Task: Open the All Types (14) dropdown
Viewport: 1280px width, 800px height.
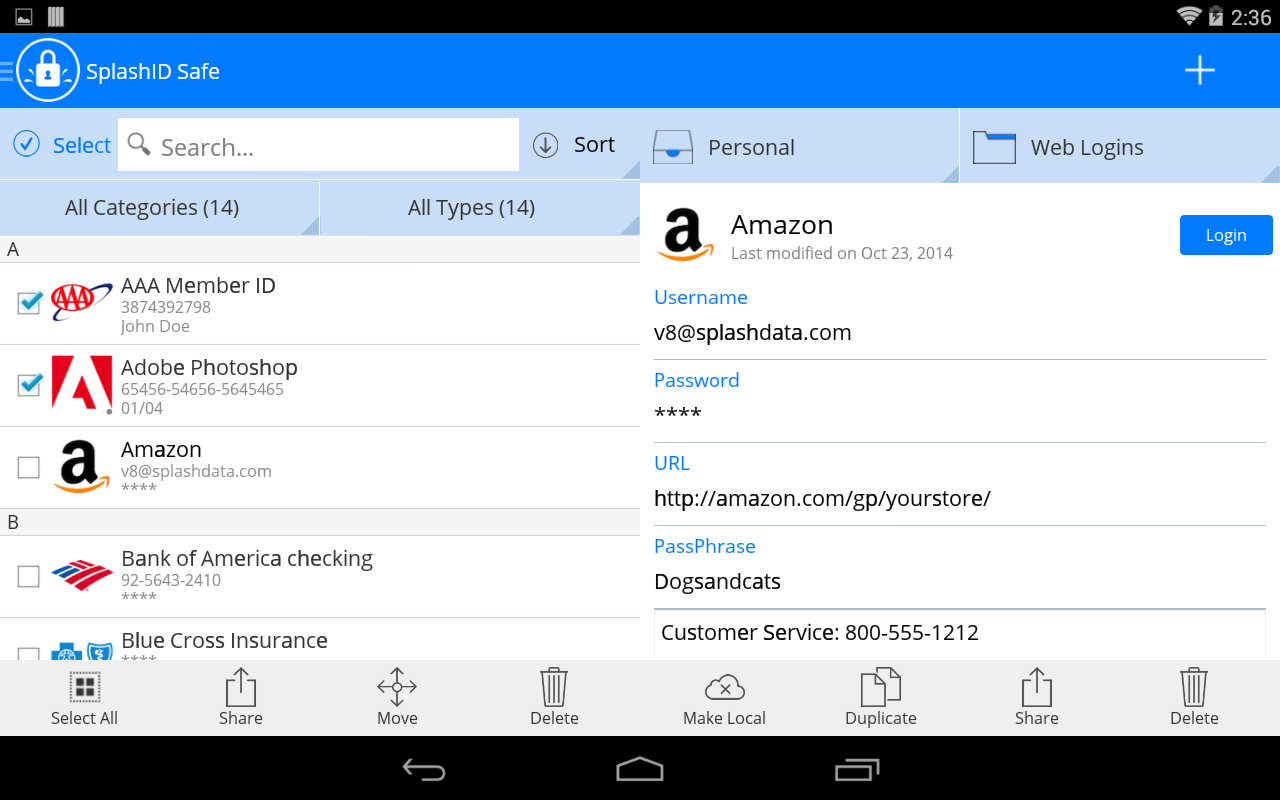Action: click(x=480, y=208)
